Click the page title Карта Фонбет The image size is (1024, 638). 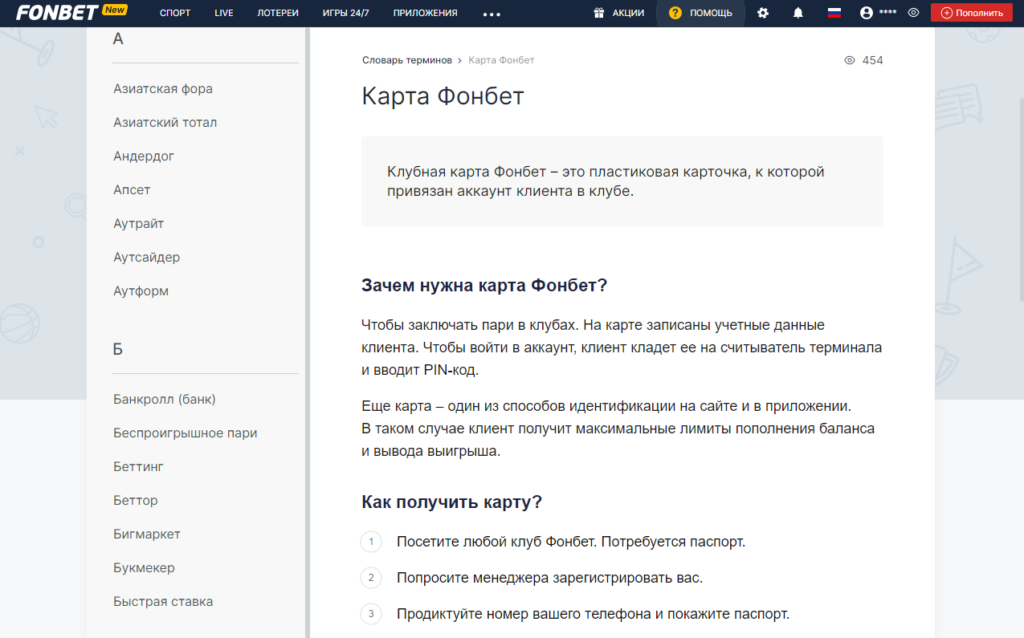point(443,97)
